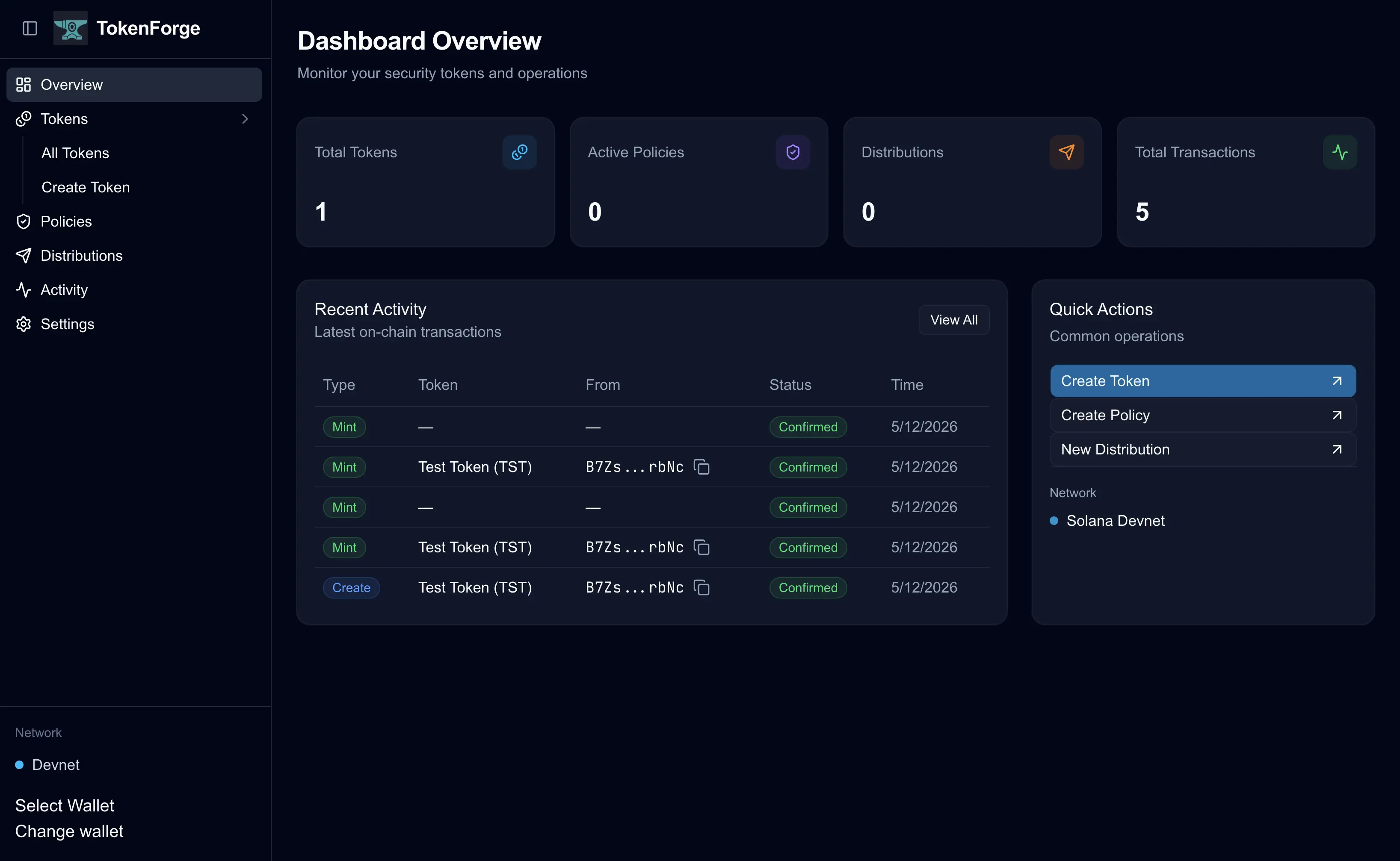
Task: Click arrow icon on New Distribution action
Action: [x=1337, y=449]
